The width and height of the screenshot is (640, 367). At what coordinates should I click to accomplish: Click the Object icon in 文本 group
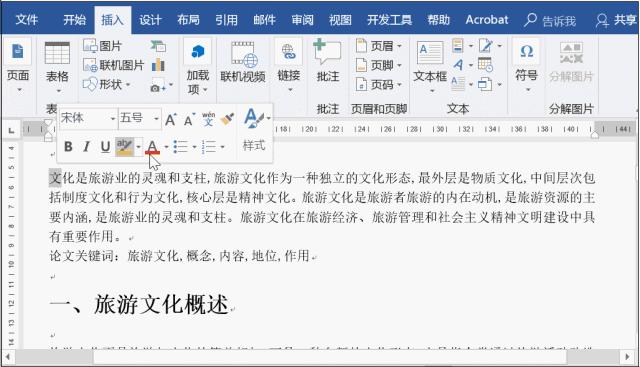[485, 84]
